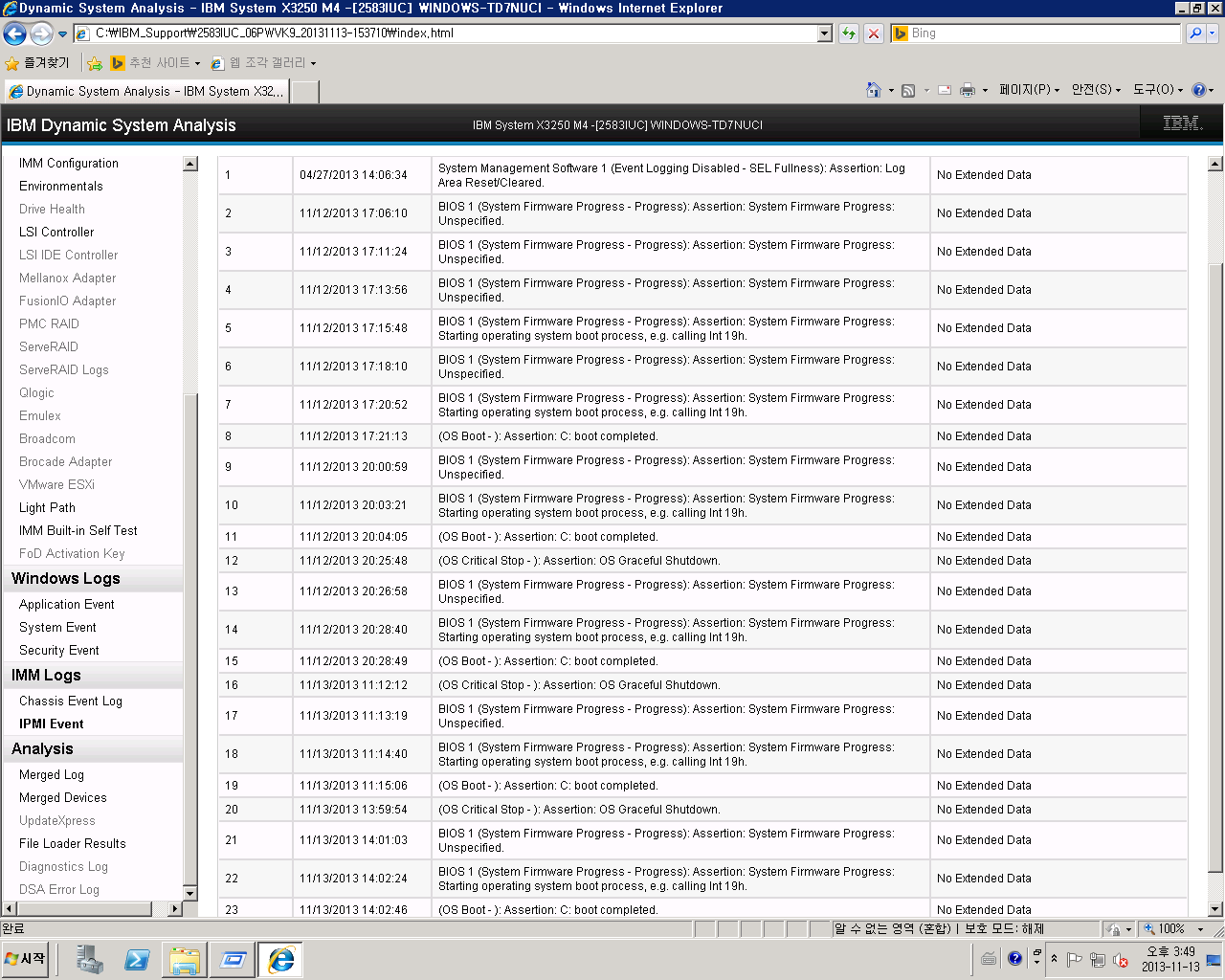Click the sidebar horizontal scroll right arrow
The image size is (1225, 980).
tap(175, 908)
